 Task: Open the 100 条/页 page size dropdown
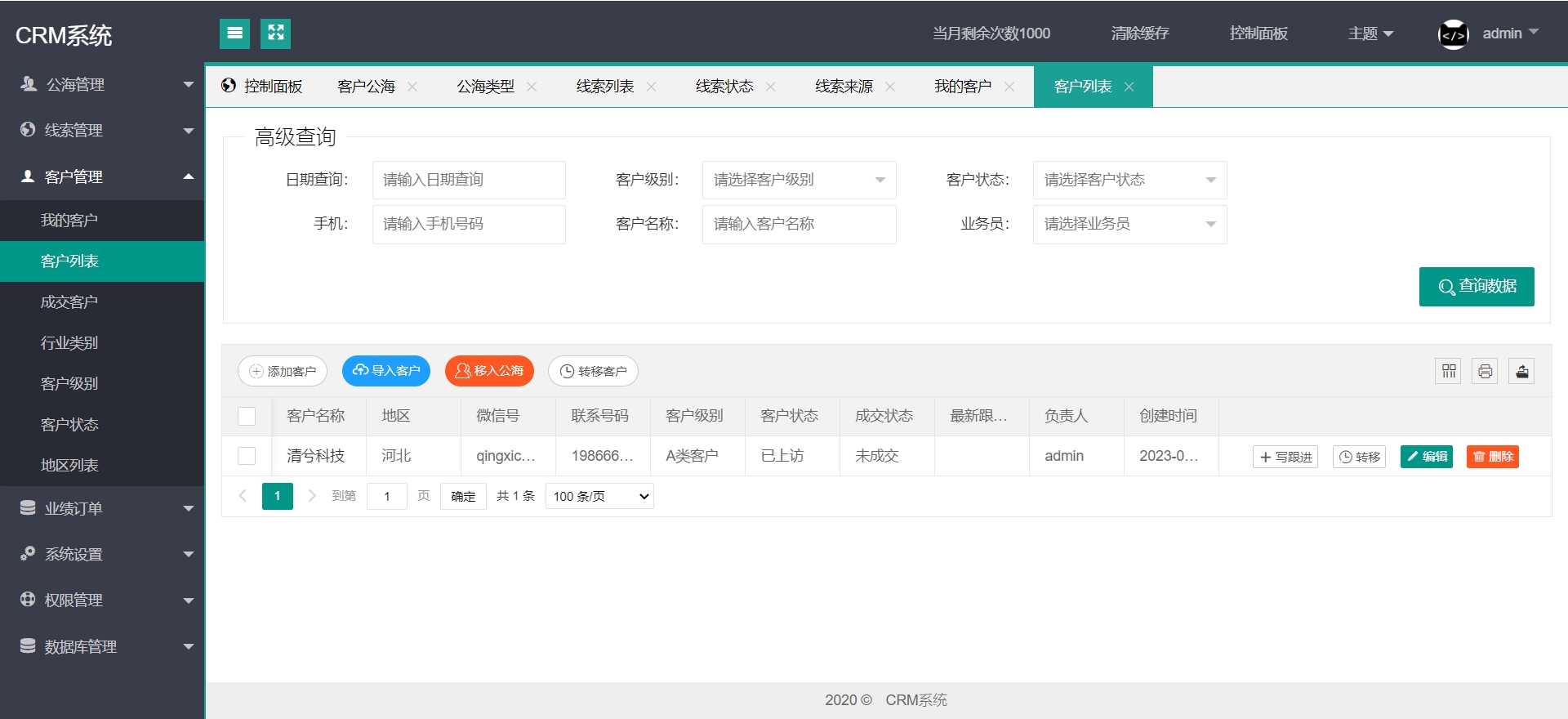pos(599,496)
